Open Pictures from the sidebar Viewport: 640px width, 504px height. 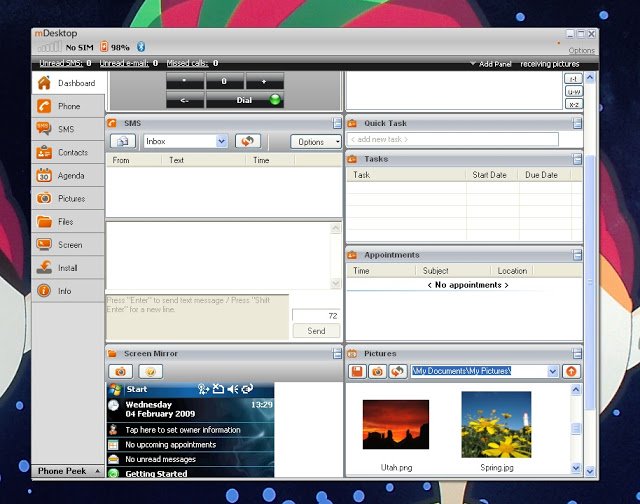click(x=68, y=198)
